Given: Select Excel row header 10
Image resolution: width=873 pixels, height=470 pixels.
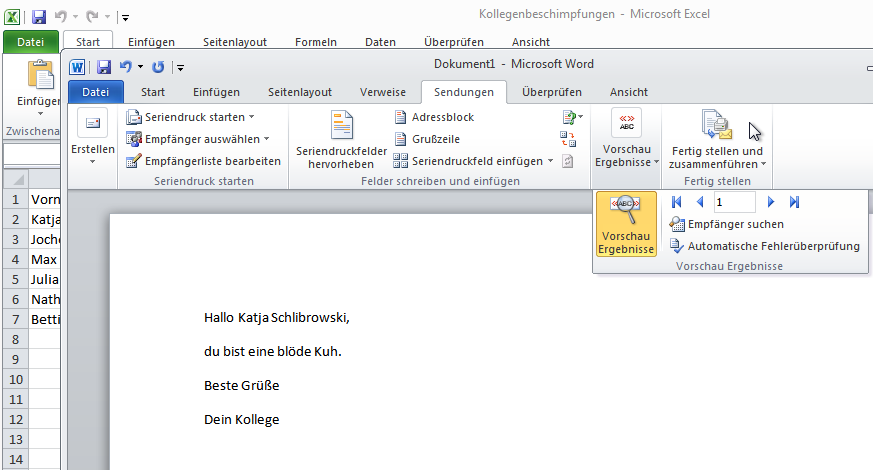Looking at the screenshot, I should [x=16, y=380].
